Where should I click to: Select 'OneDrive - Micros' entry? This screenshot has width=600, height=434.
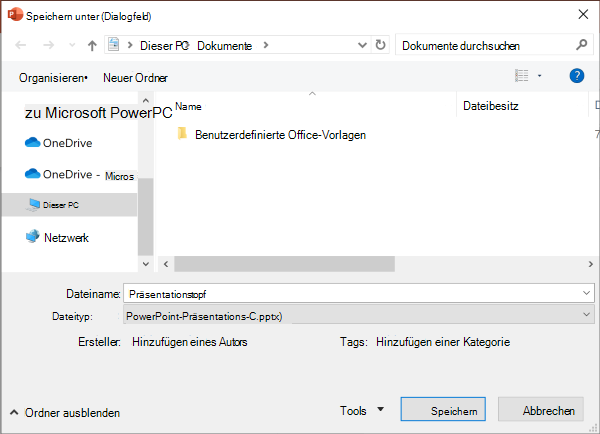pyautogui.click(x=80, y=175)
